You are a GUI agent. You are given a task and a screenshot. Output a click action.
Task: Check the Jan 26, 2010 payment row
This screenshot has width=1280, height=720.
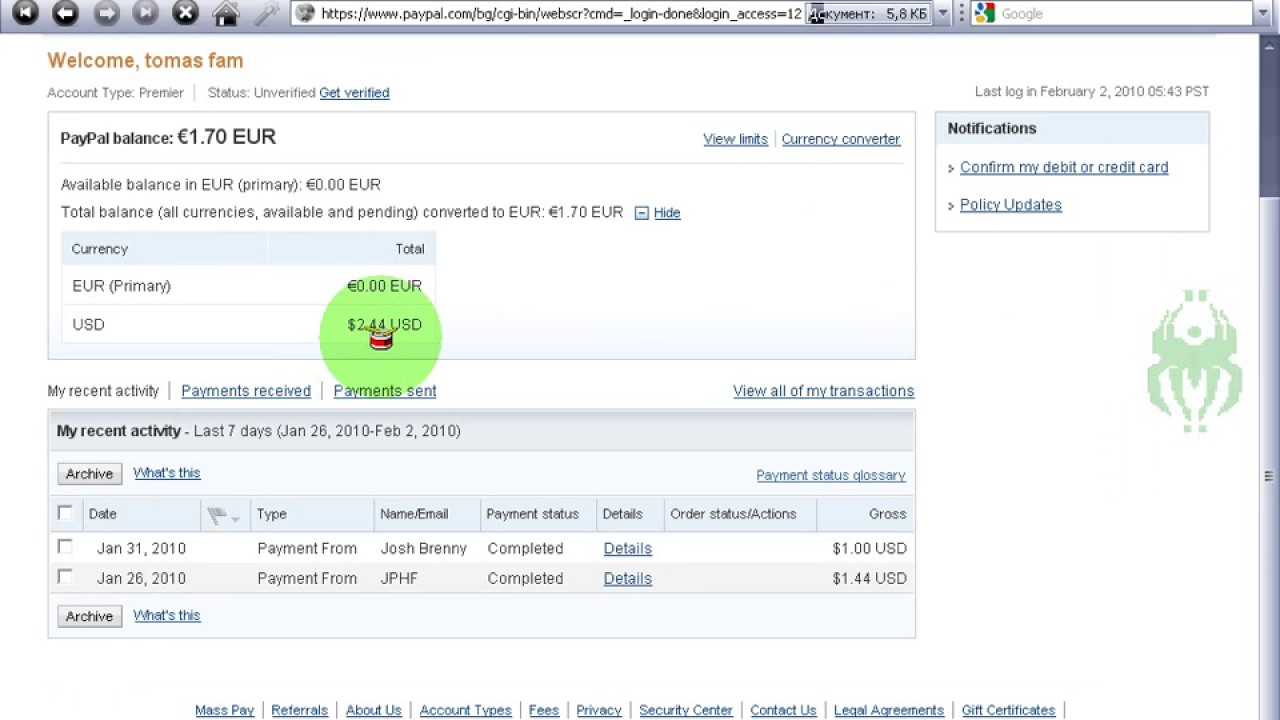pos(65,577)
